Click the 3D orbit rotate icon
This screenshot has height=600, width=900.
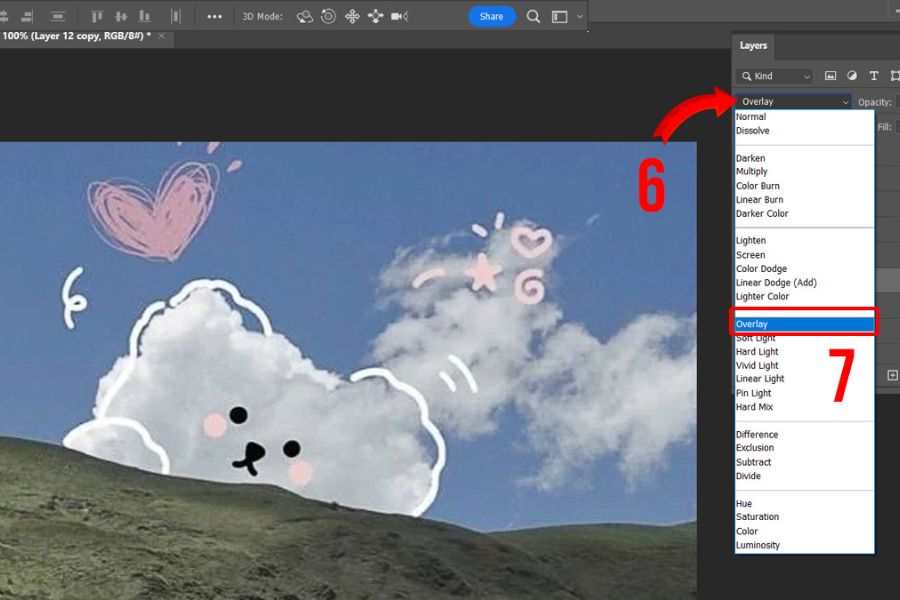(304, 16)
